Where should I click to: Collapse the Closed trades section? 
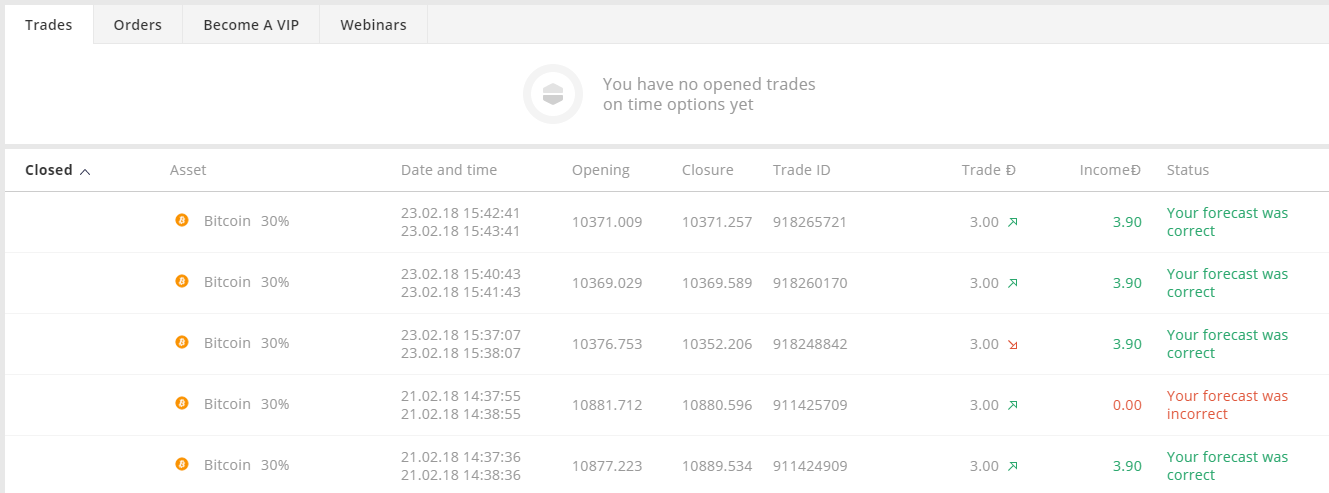coord(58,170)
